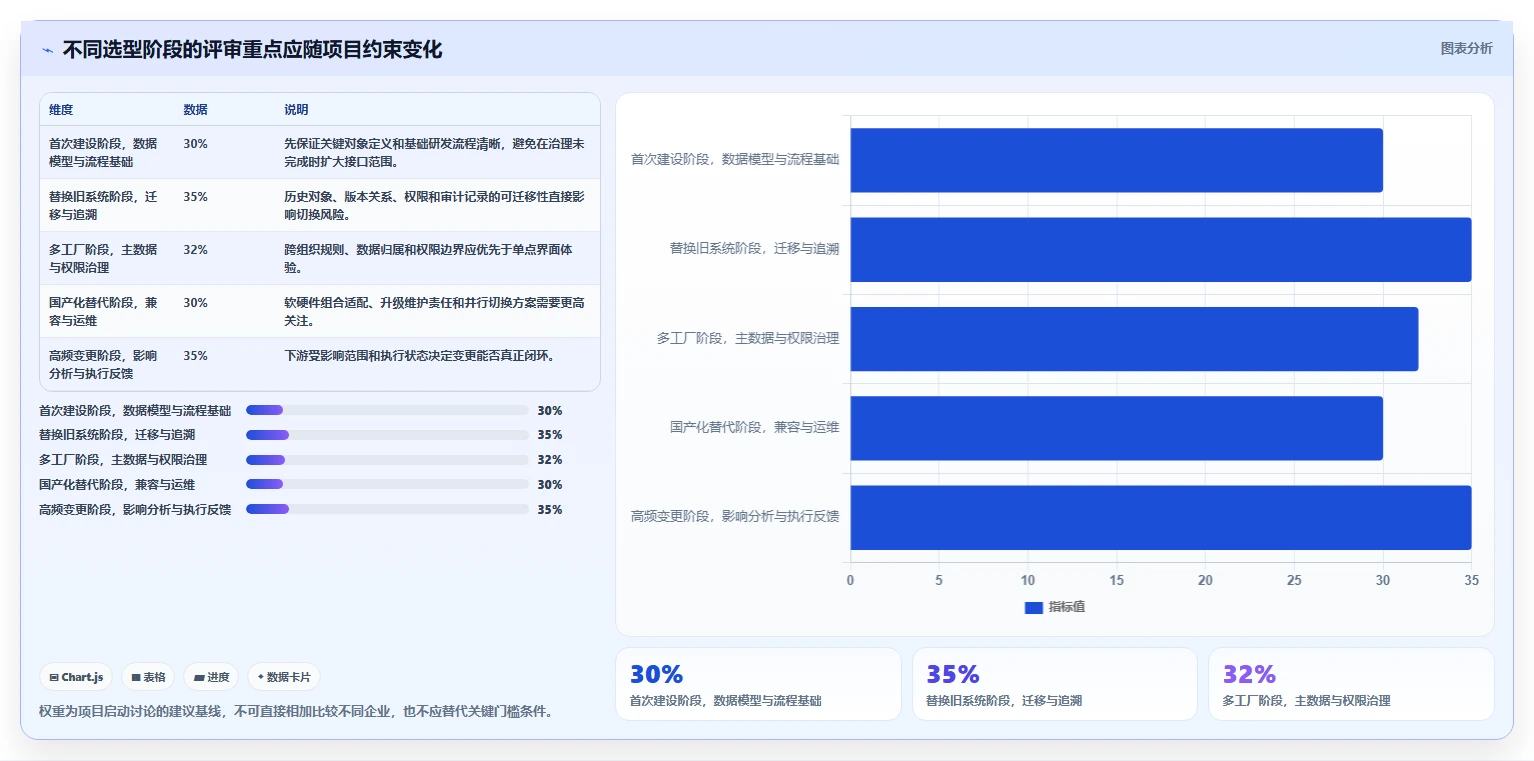Viewport: 1534px width, 761px height.
Task: Click the lightning icon beside the page title
Action: point(47,50)
